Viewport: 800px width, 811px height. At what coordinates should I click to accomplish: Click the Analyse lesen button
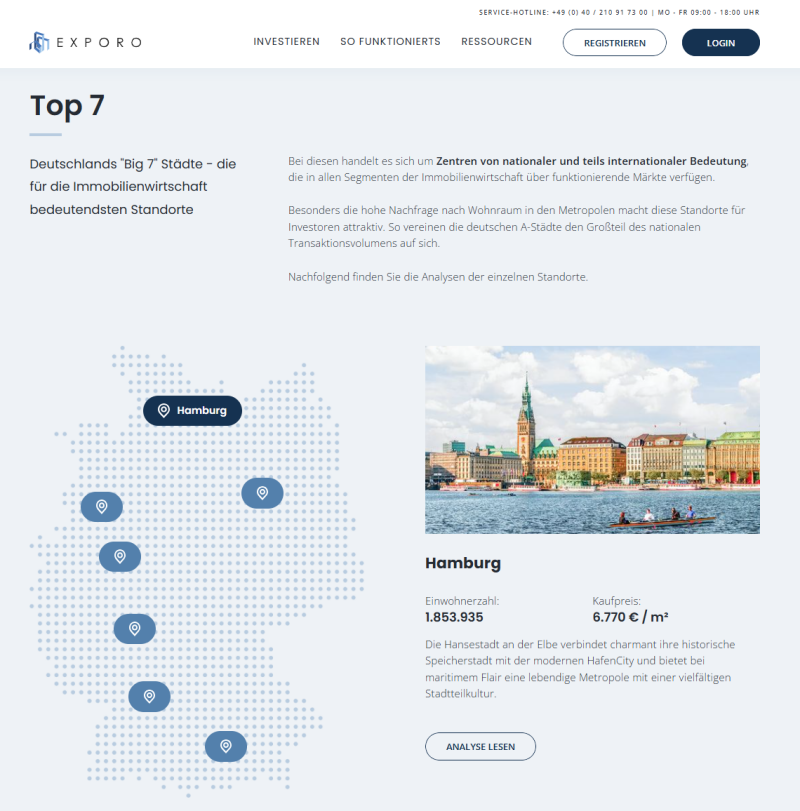tap(480, 746)
